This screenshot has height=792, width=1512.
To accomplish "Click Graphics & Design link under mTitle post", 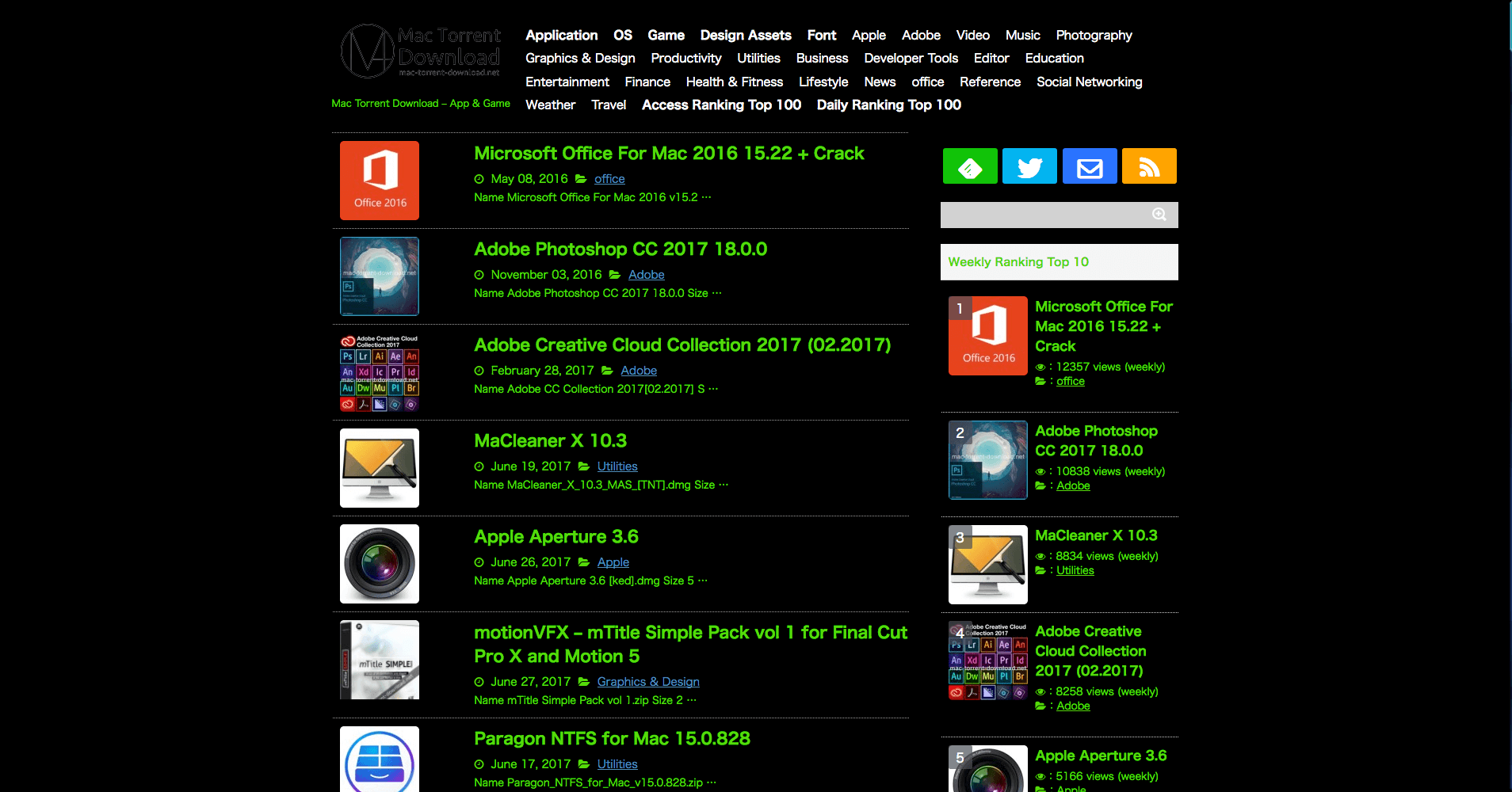I will coord(648,682).
